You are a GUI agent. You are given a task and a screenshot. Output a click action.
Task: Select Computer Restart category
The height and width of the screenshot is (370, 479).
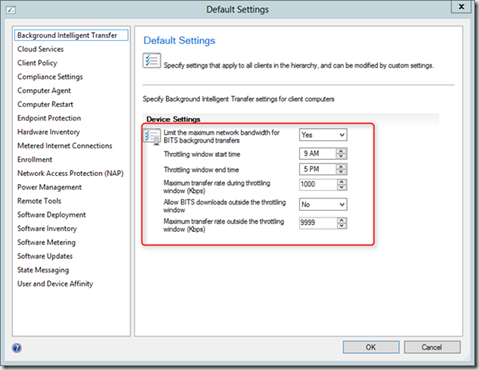coord(45,104)
